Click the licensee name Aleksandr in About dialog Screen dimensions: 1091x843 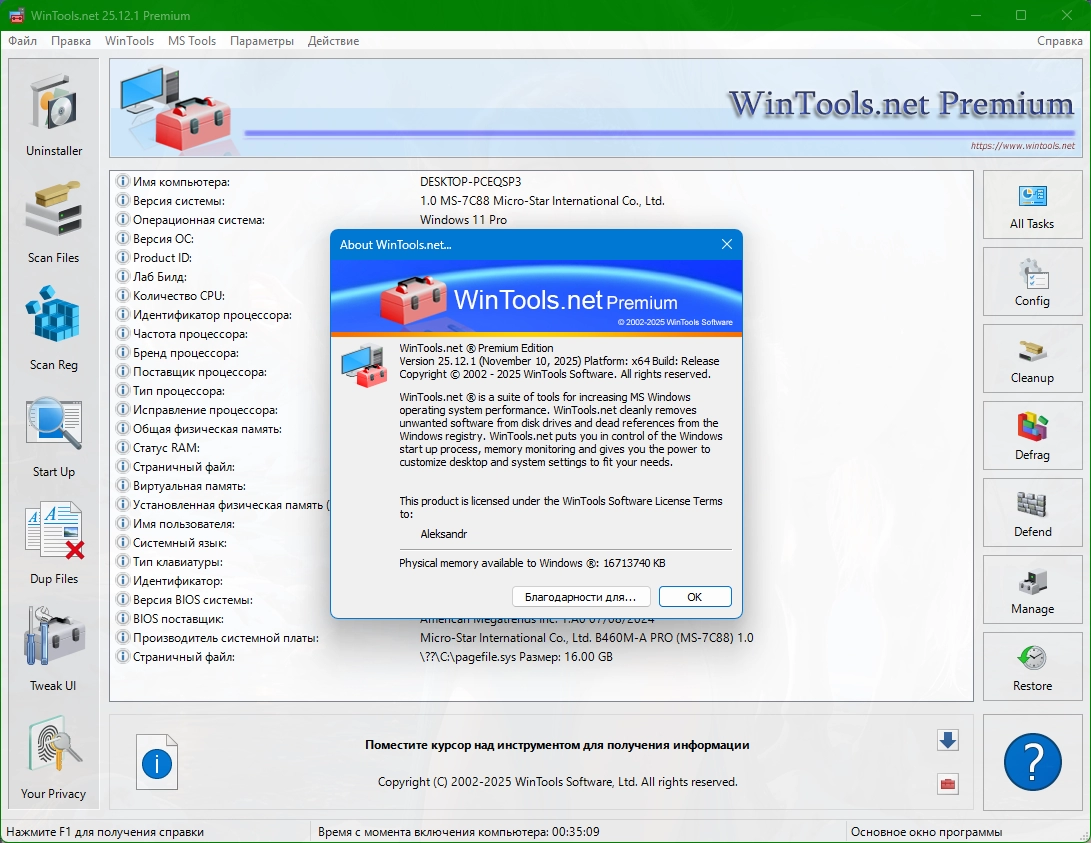coord(443,534)
